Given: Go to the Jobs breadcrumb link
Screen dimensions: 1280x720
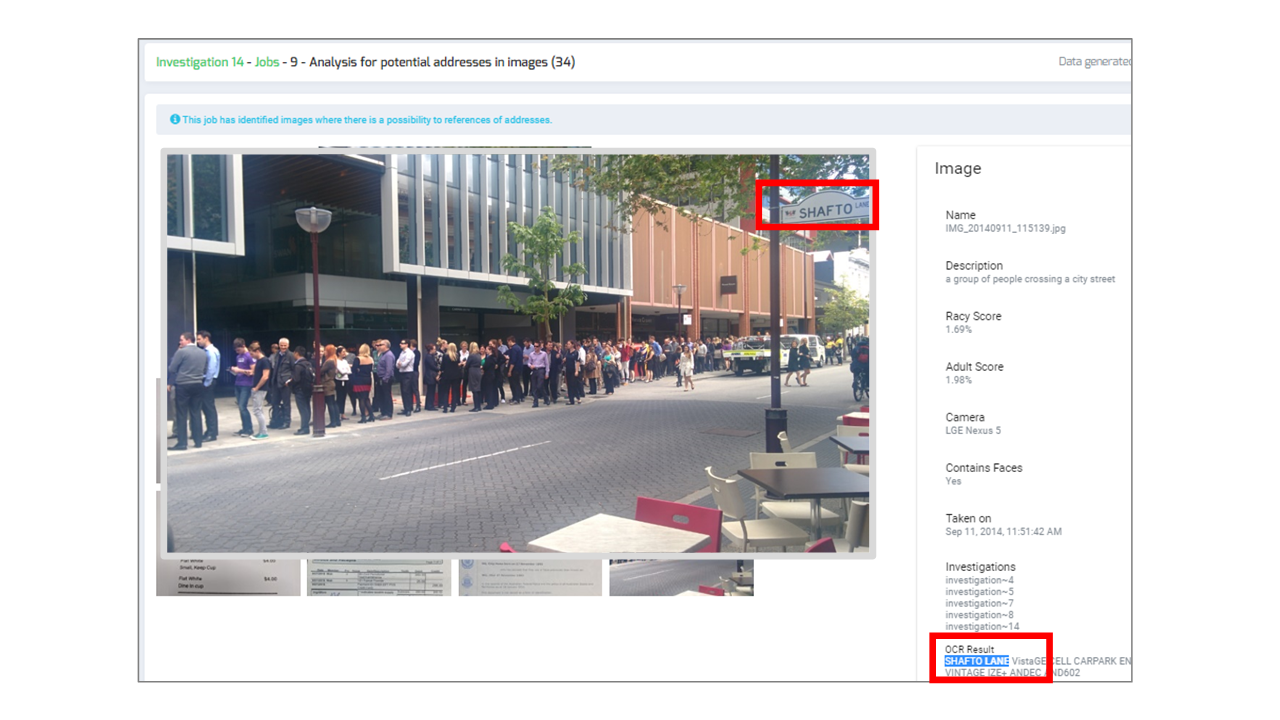Looking at the screenshot, I should (x=267, y=62).
